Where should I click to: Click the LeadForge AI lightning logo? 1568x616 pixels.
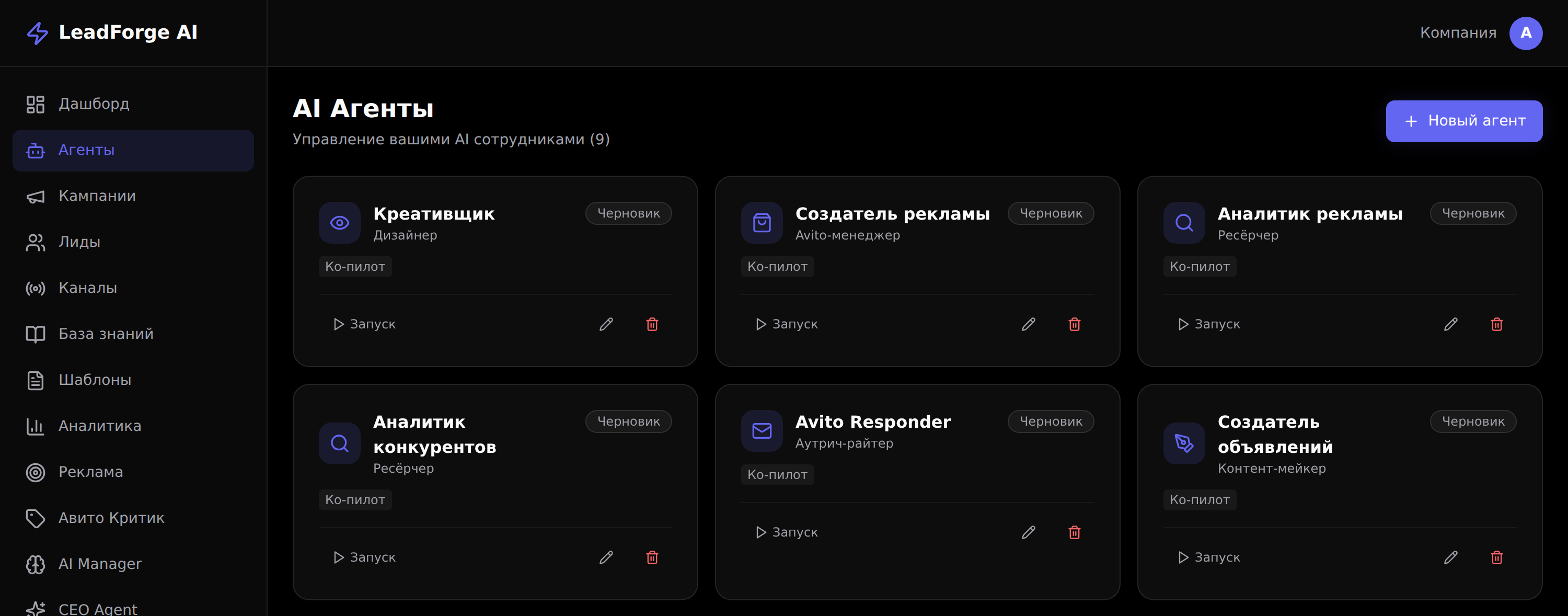click(37, 33)
